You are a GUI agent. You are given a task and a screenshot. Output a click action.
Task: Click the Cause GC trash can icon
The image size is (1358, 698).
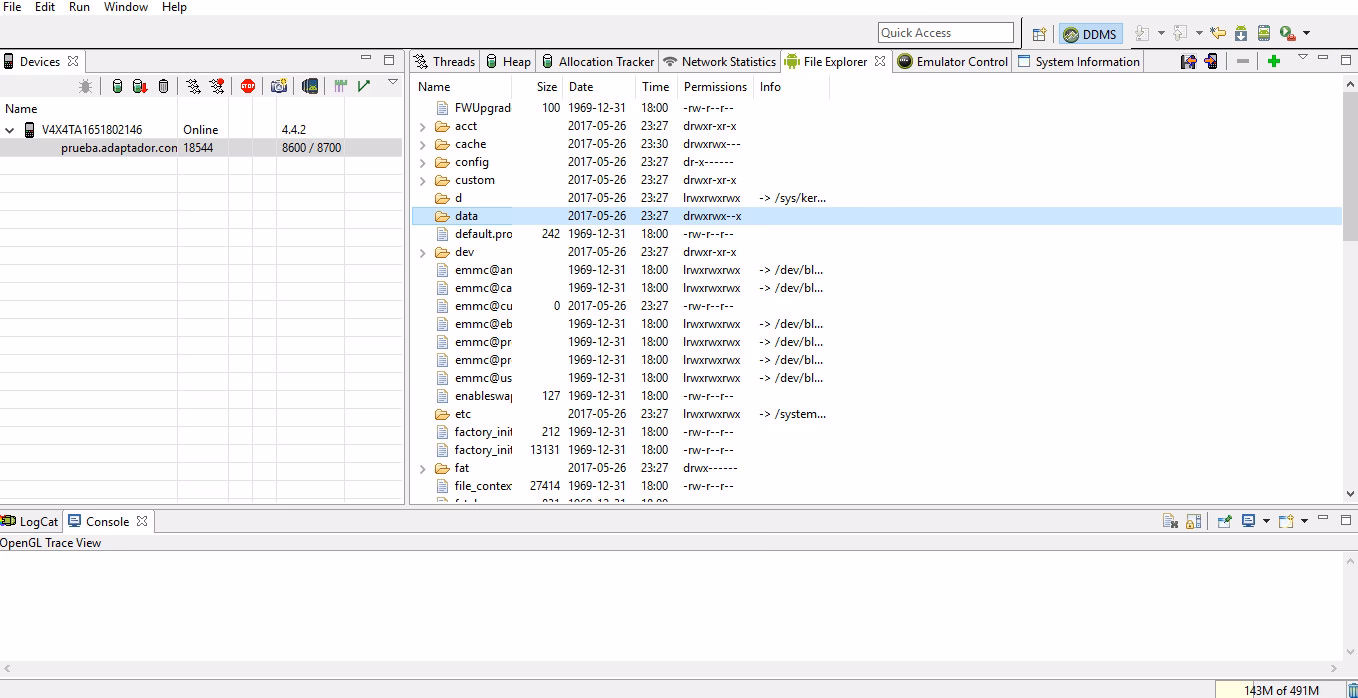coord(164,87)
